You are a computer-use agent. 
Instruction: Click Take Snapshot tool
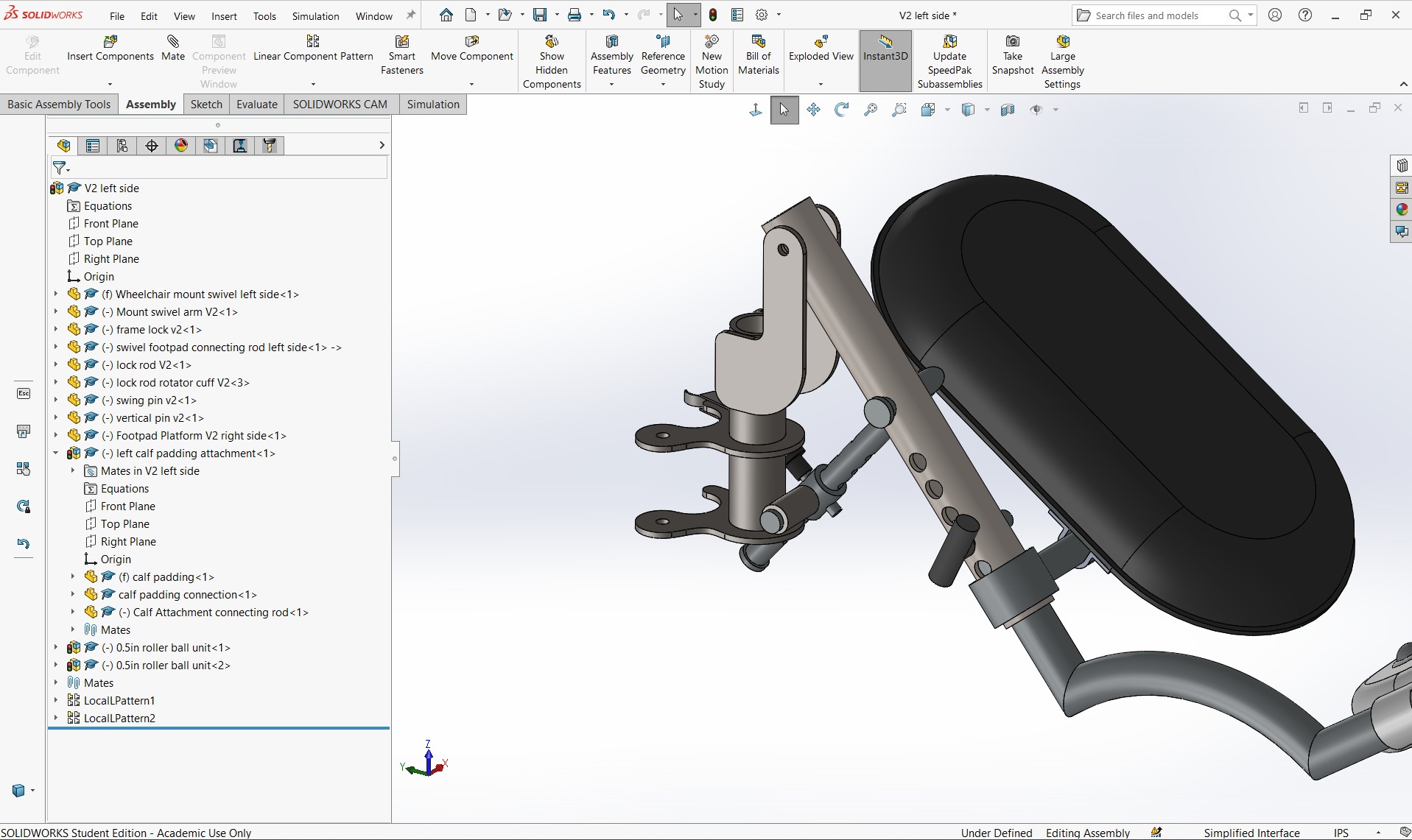[x=1013, y=55]
